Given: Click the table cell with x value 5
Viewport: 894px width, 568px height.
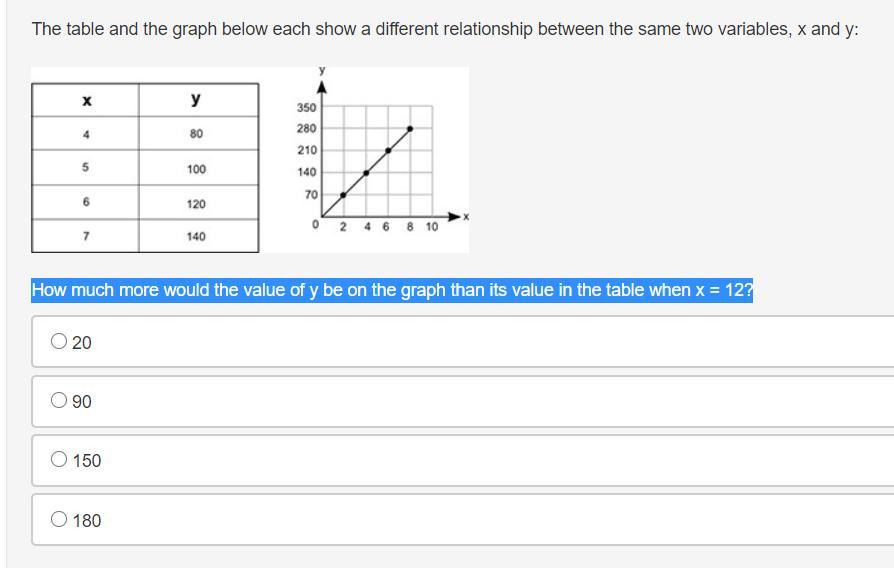Looking at the screenshot, I should (86, 169).
